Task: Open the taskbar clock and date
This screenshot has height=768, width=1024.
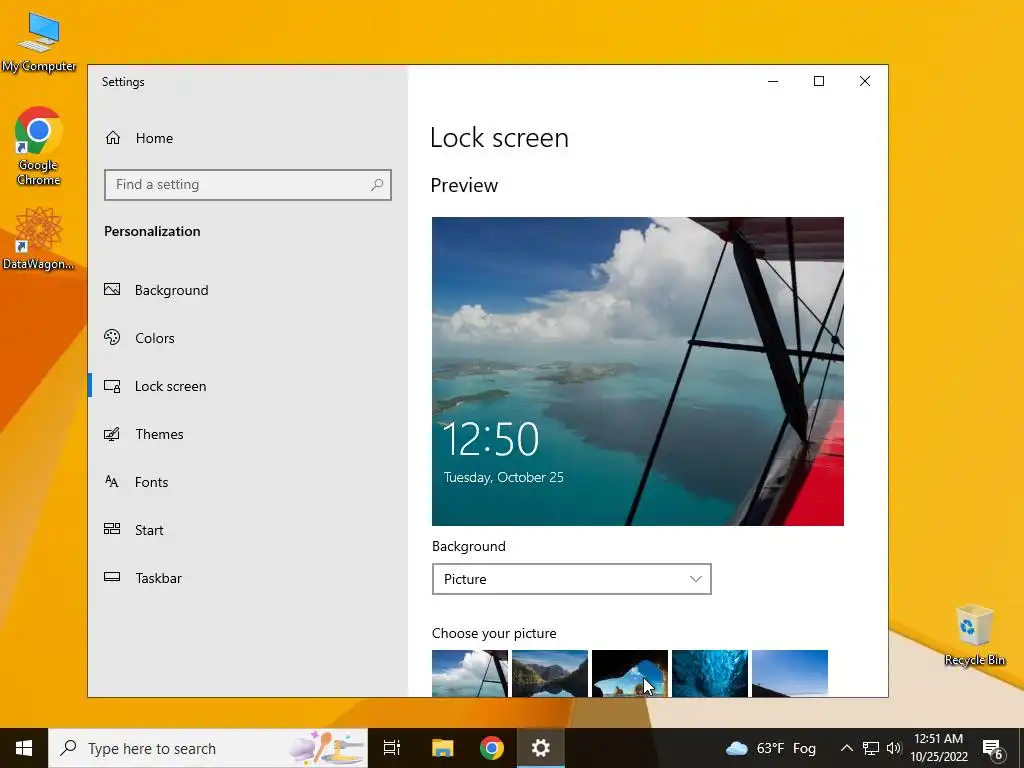Action: [x=938, y=748]
